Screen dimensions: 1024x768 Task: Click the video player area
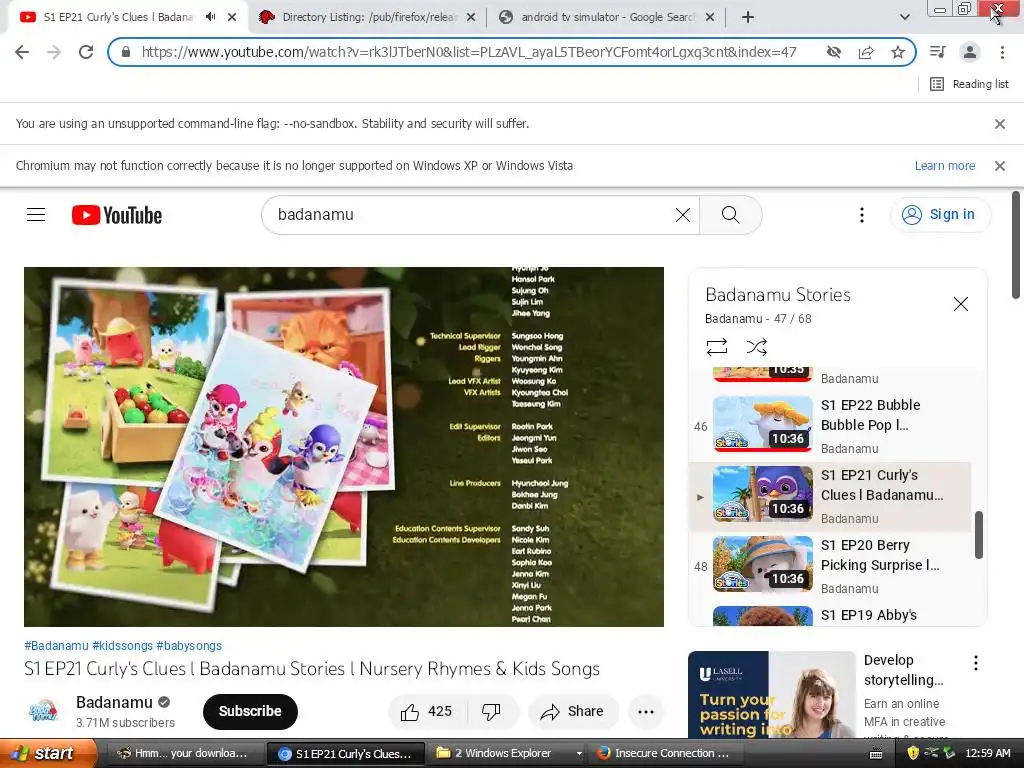point(344,447)
